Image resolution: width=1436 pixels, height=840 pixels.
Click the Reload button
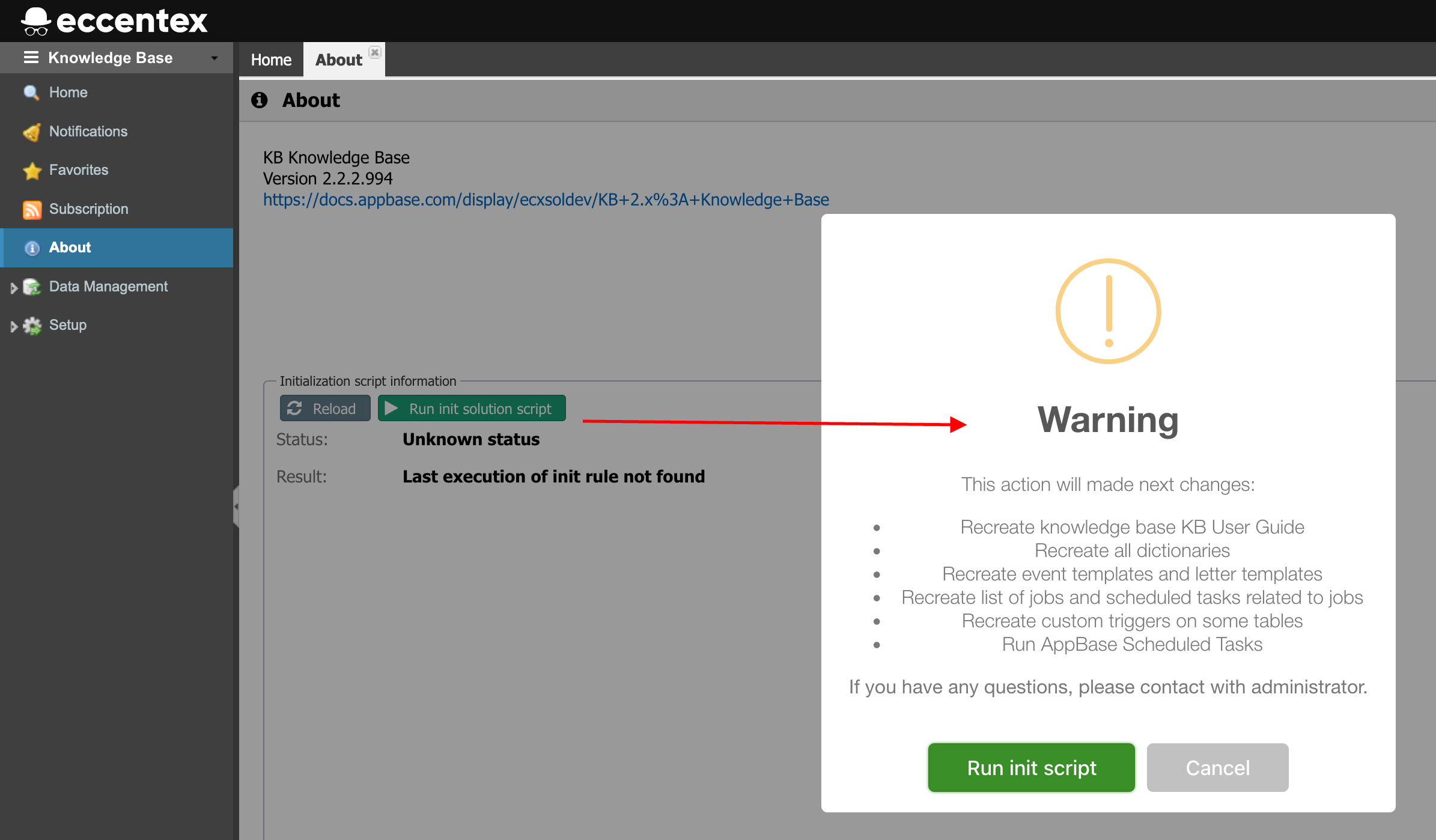(324, 409)
